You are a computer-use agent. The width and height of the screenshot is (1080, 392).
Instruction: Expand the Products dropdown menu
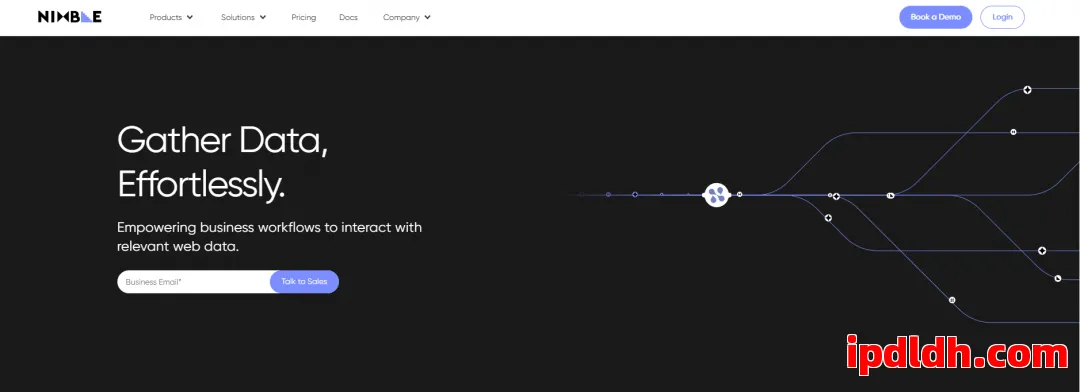tap(172, 17)
